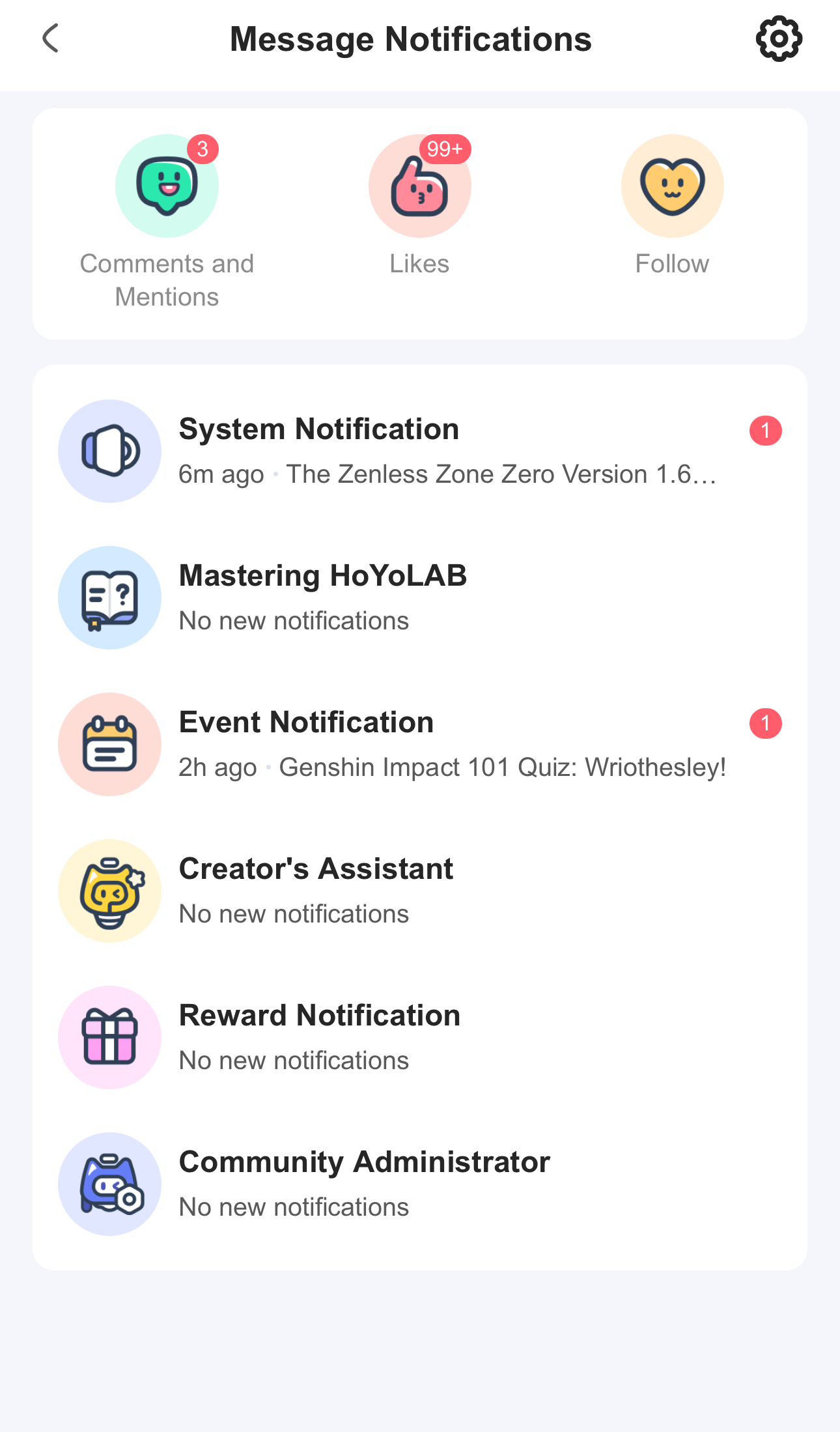
Task: Open Genshin Impact 101 Quiz preview text
Action: click(x=502, y=767)
